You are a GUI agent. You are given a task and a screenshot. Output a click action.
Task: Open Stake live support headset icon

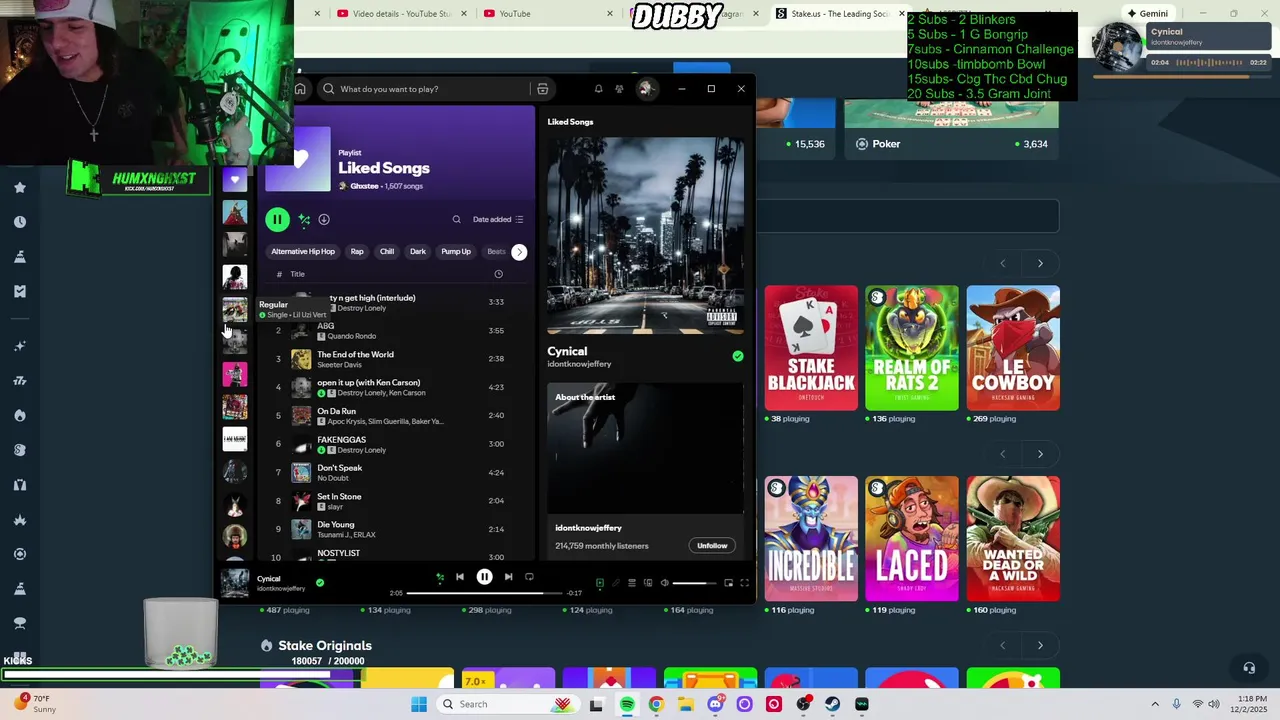point(1249,668)
